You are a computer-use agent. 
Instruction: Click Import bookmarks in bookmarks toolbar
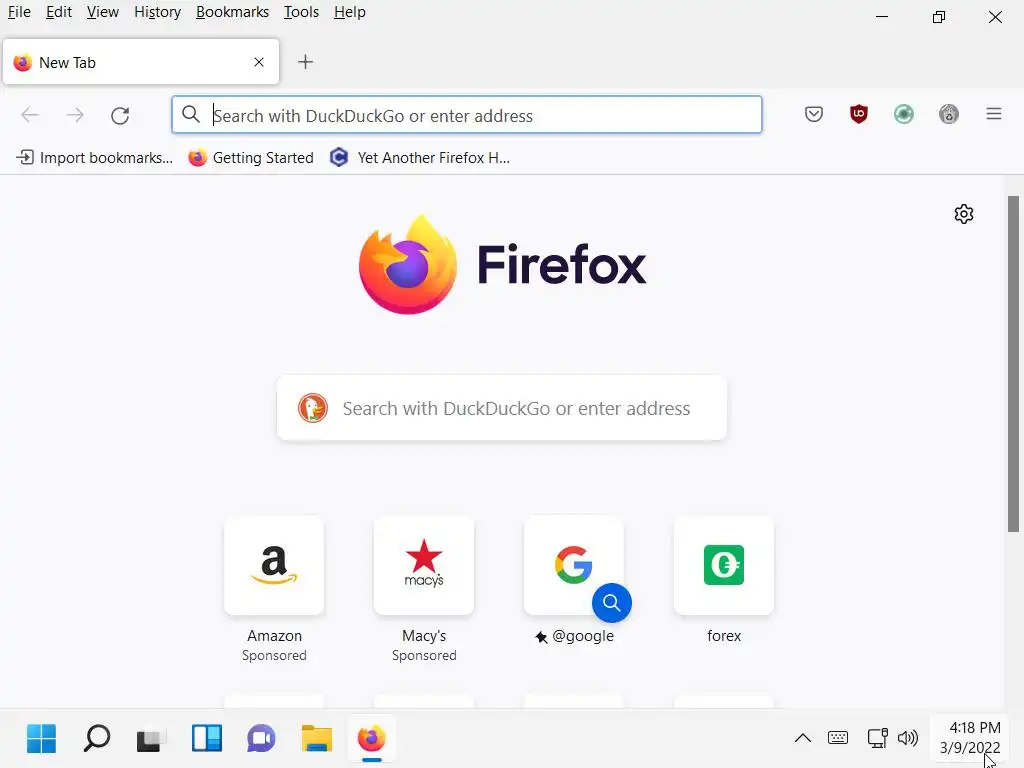[95, 157]
